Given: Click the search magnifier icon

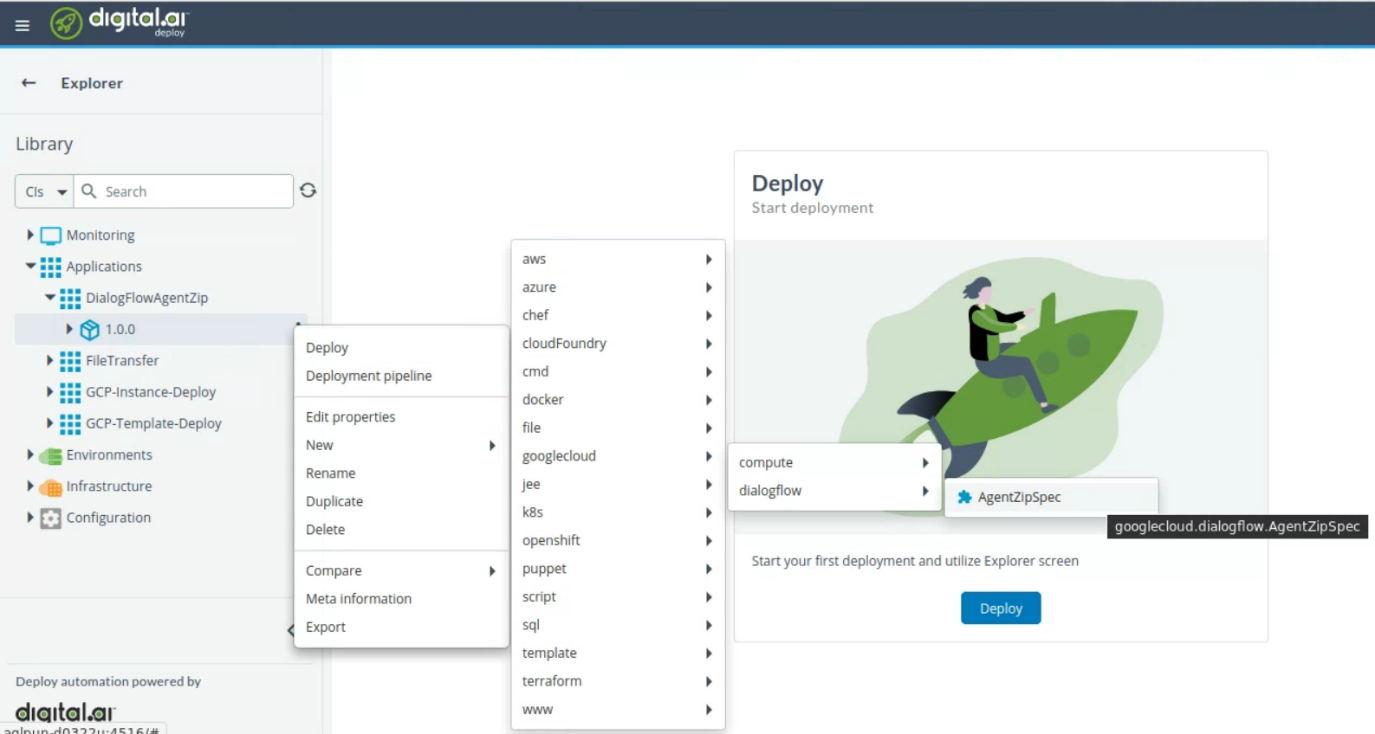Looking at the screenshot, I should tap(89, 191).
